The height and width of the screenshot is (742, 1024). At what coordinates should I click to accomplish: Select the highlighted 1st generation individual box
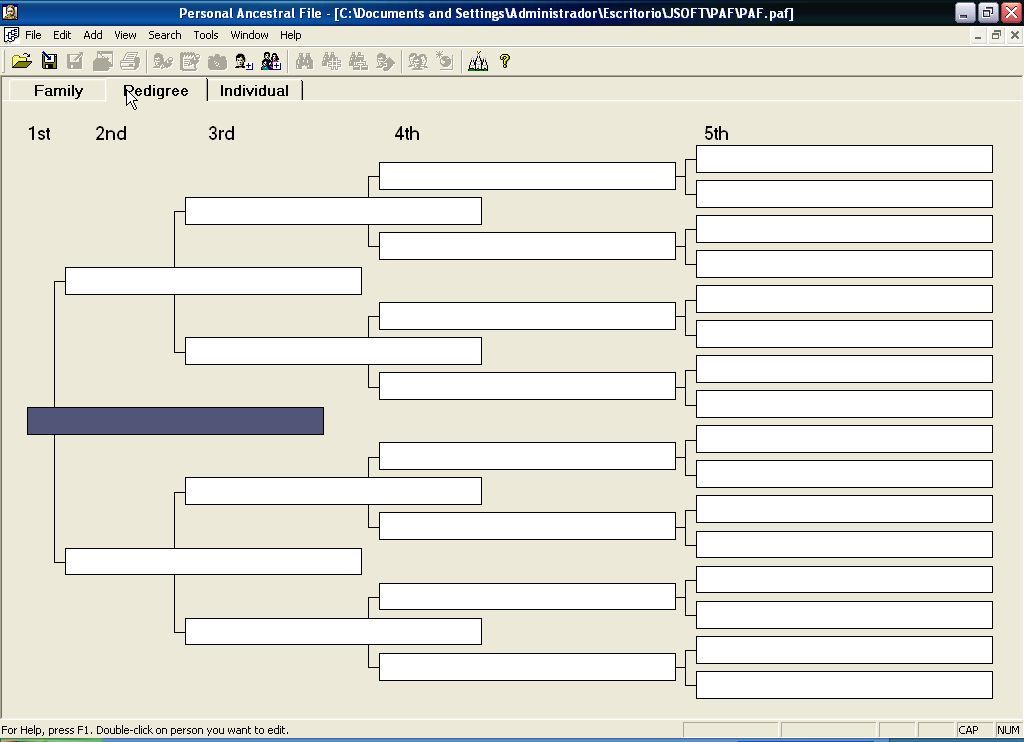click(x=175, y=421)
